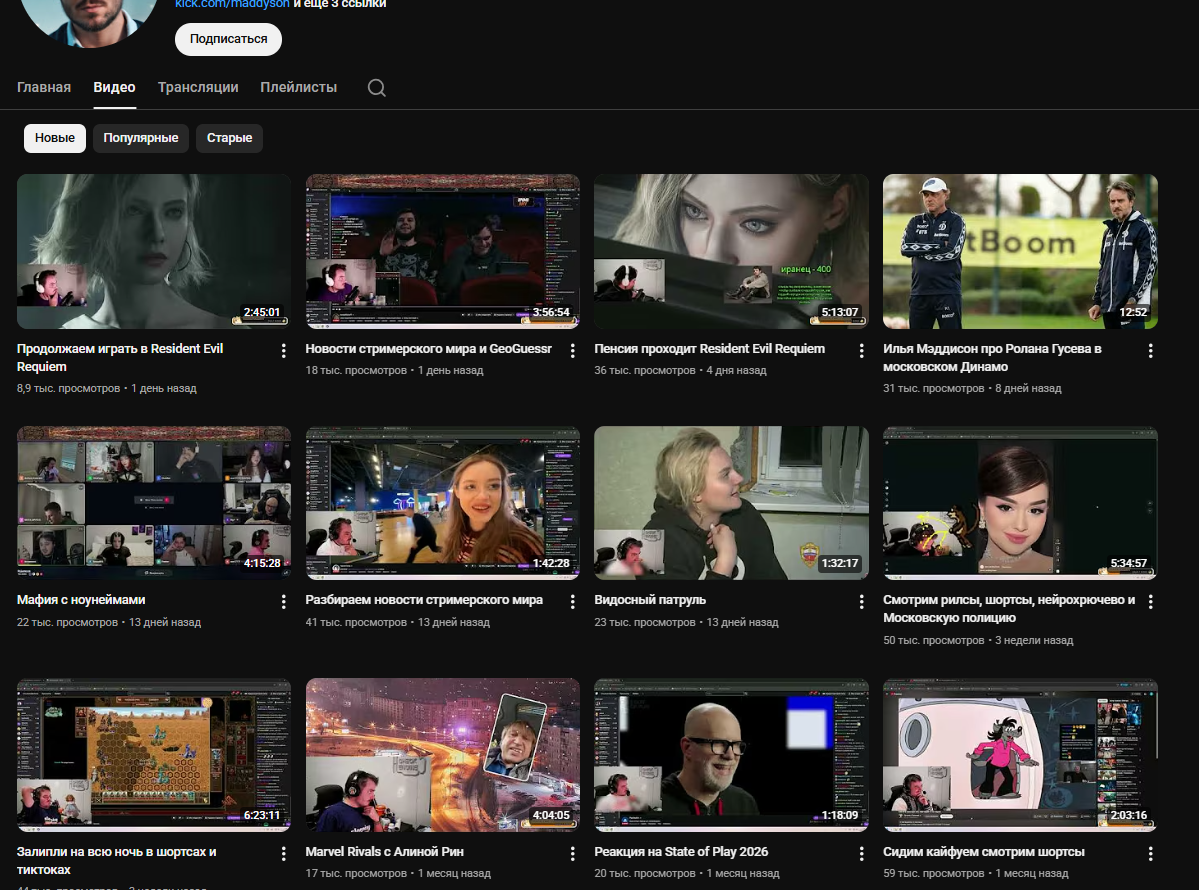Screen dimensions: 1199x890
Task: Click "8,9 тыс. просмотров" view count text
Action: pos(68,388)
